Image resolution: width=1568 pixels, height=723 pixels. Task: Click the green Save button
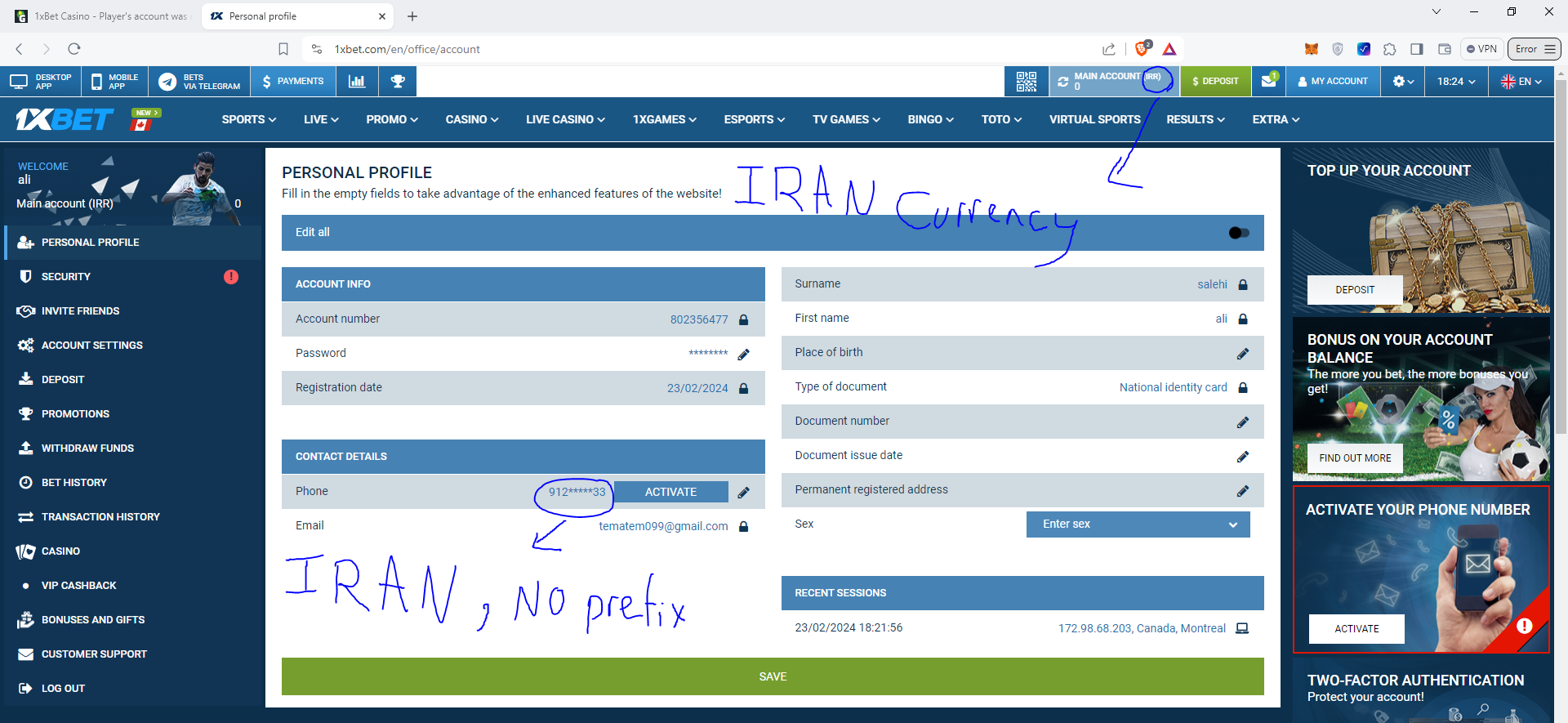click(x=773, y=676)
